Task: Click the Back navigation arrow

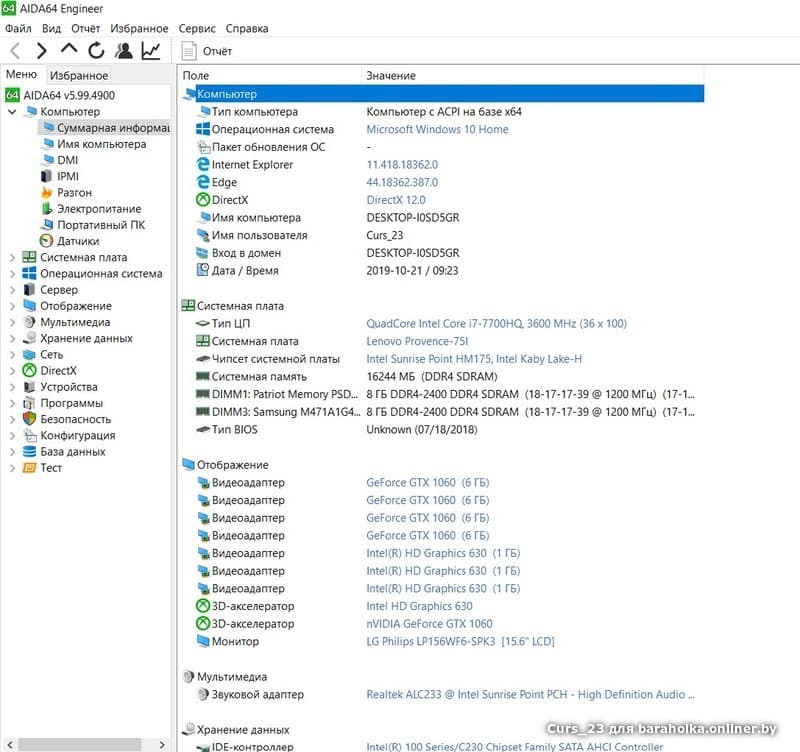Action: point(15,51)
